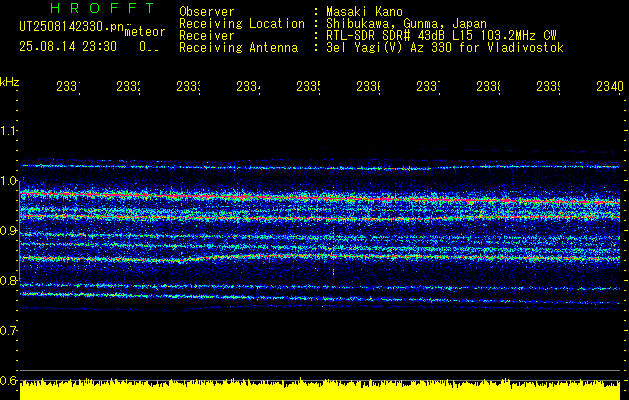Click the kHz axis unit label
This screenshot has width=629, height=400.
coord(9,82)
